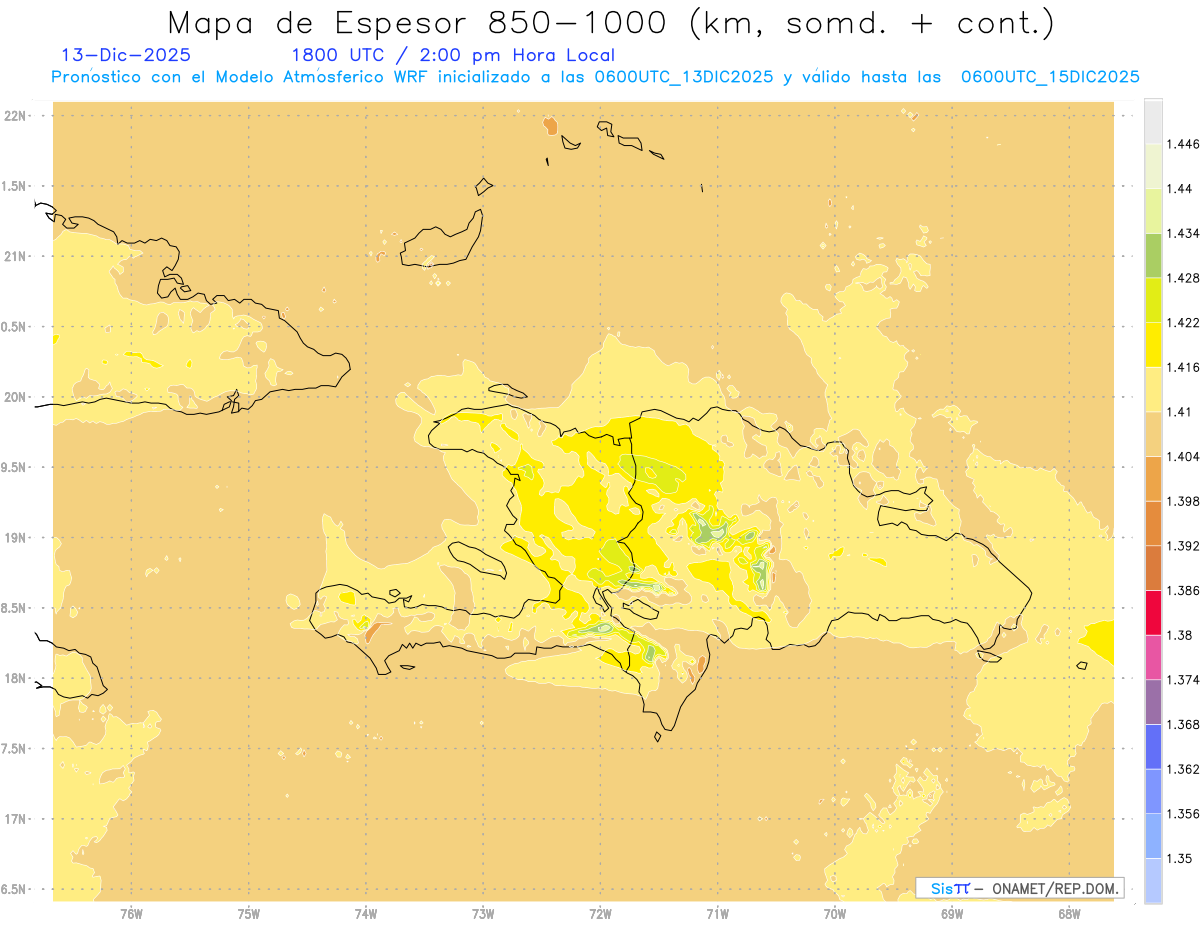Click the '6.5N' latitude label

coord(15,889)
